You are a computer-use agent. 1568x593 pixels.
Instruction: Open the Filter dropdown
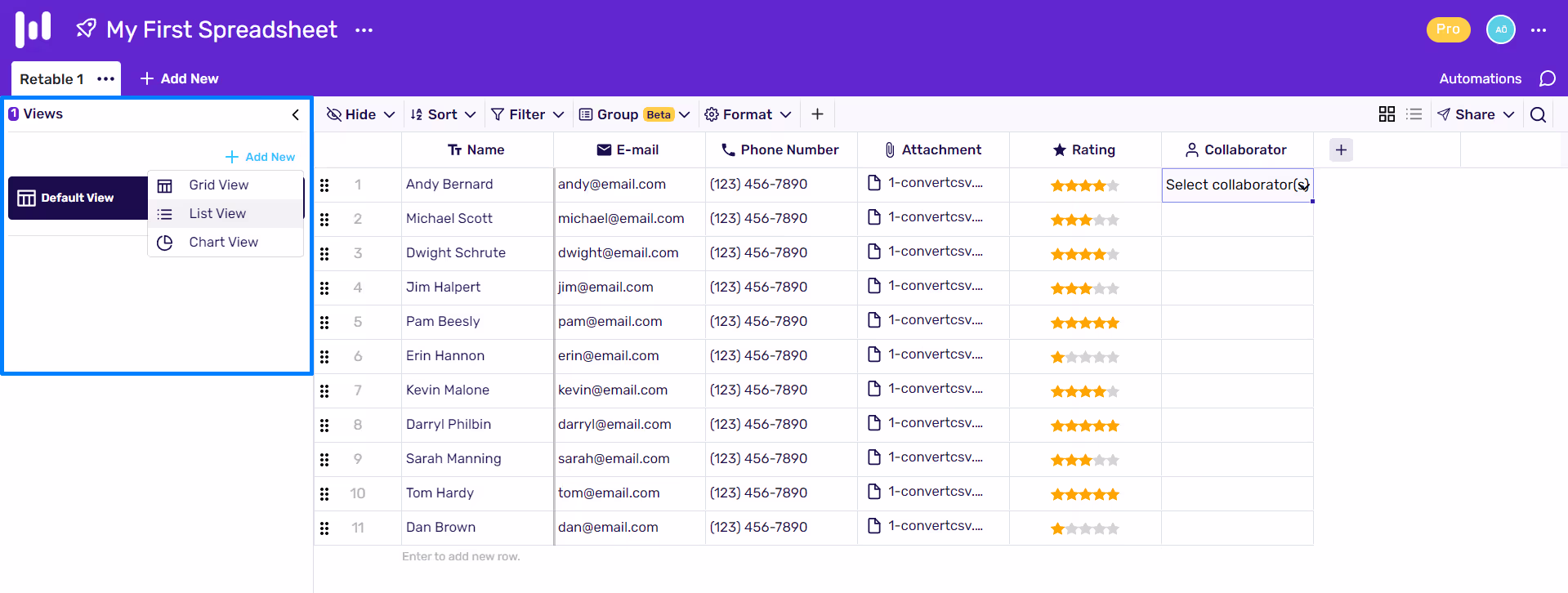point(527,114)
